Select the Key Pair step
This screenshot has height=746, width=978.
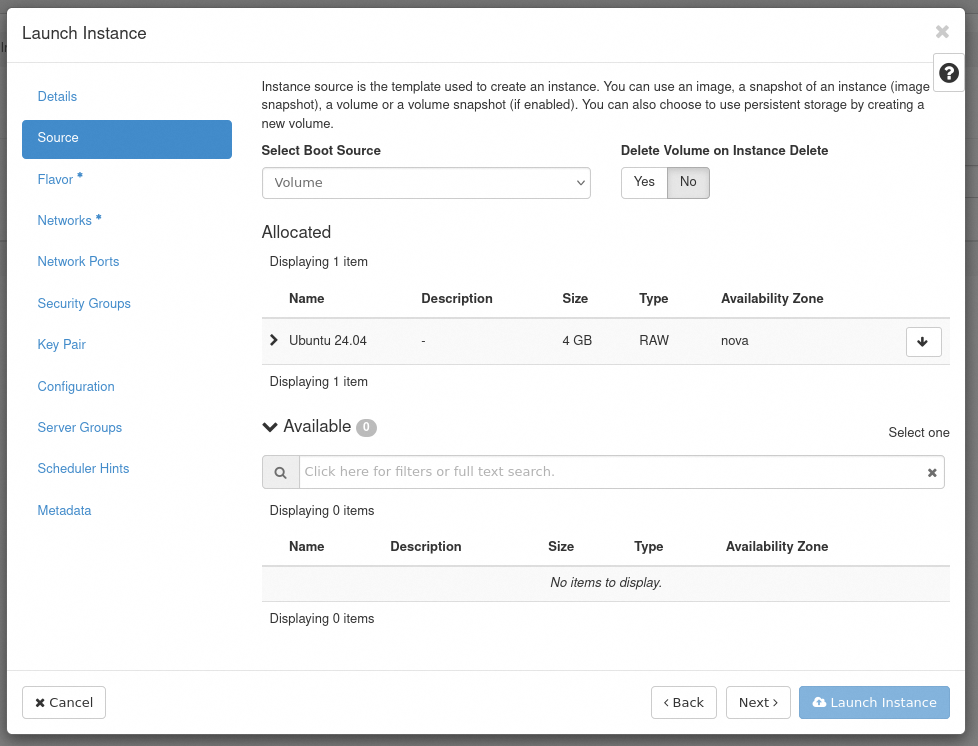click(x=62, y=345)
